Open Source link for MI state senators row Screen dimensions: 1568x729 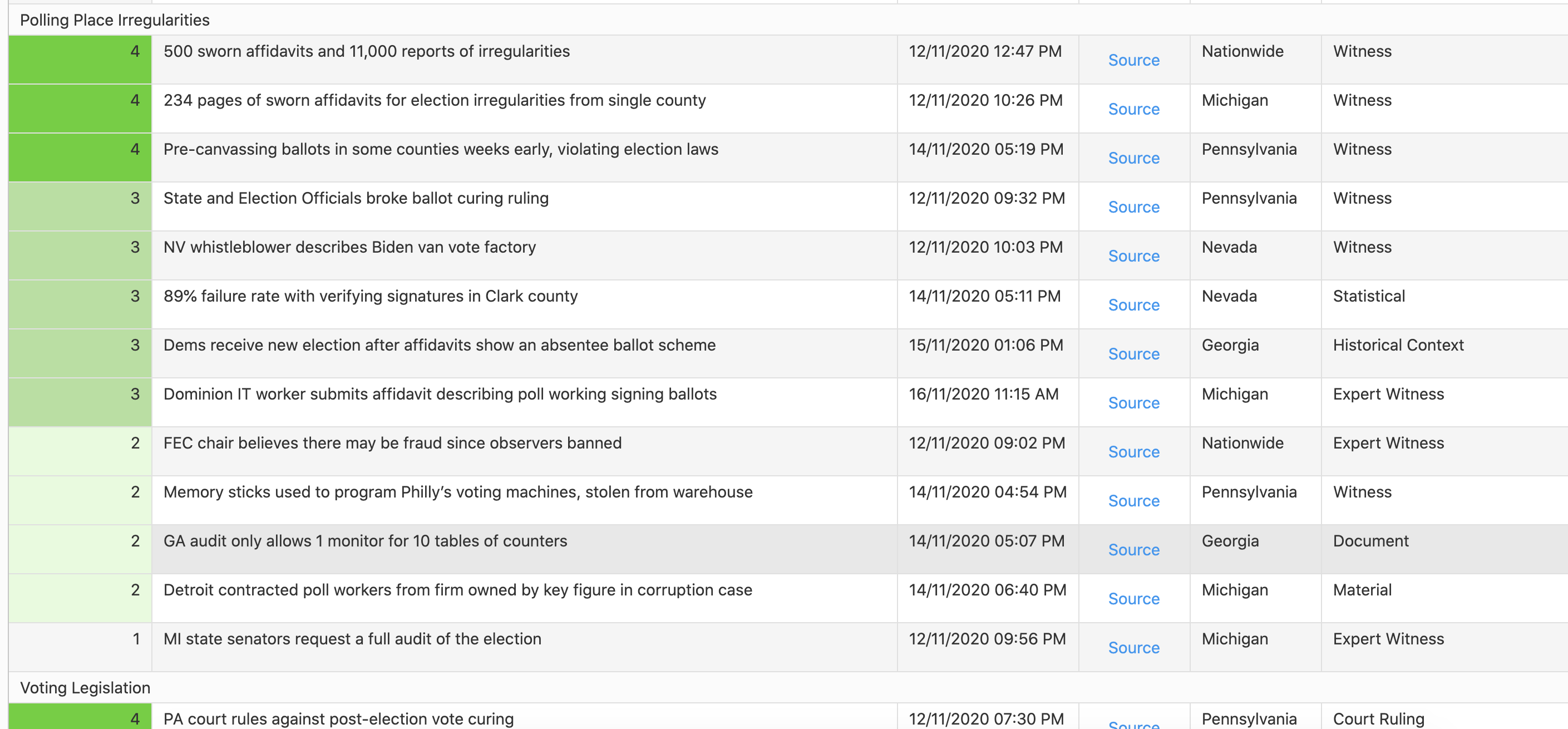tap(1133, 648)
